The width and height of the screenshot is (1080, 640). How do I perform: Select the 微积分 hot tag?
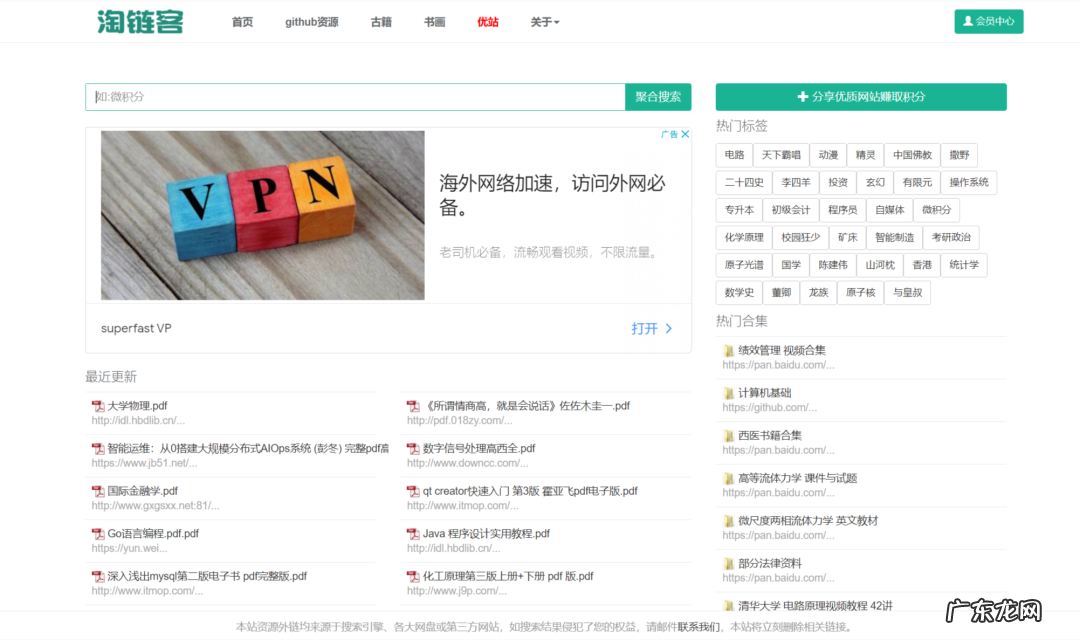tap(936, 209)
